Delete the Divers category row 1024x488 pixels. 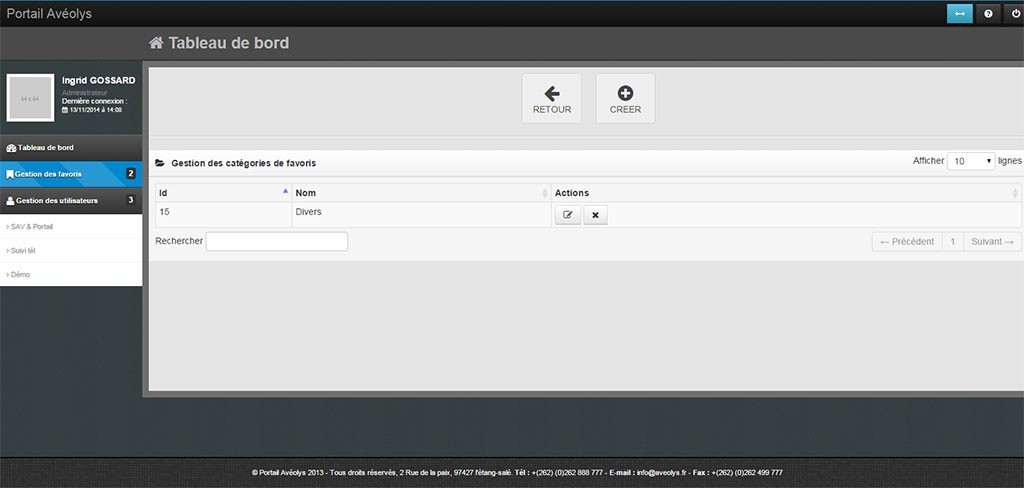595,215
